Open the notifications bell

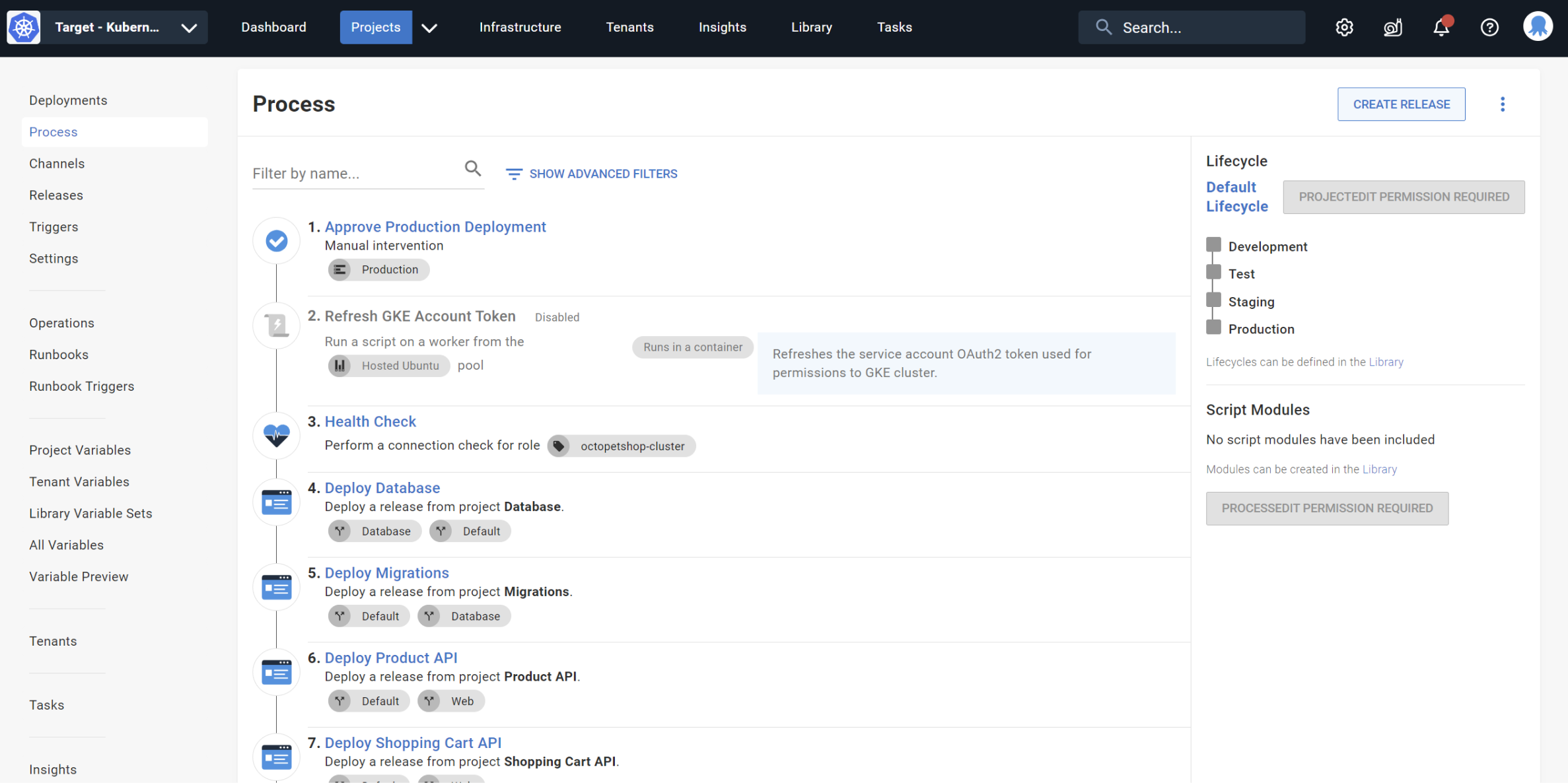point(1441,27)
